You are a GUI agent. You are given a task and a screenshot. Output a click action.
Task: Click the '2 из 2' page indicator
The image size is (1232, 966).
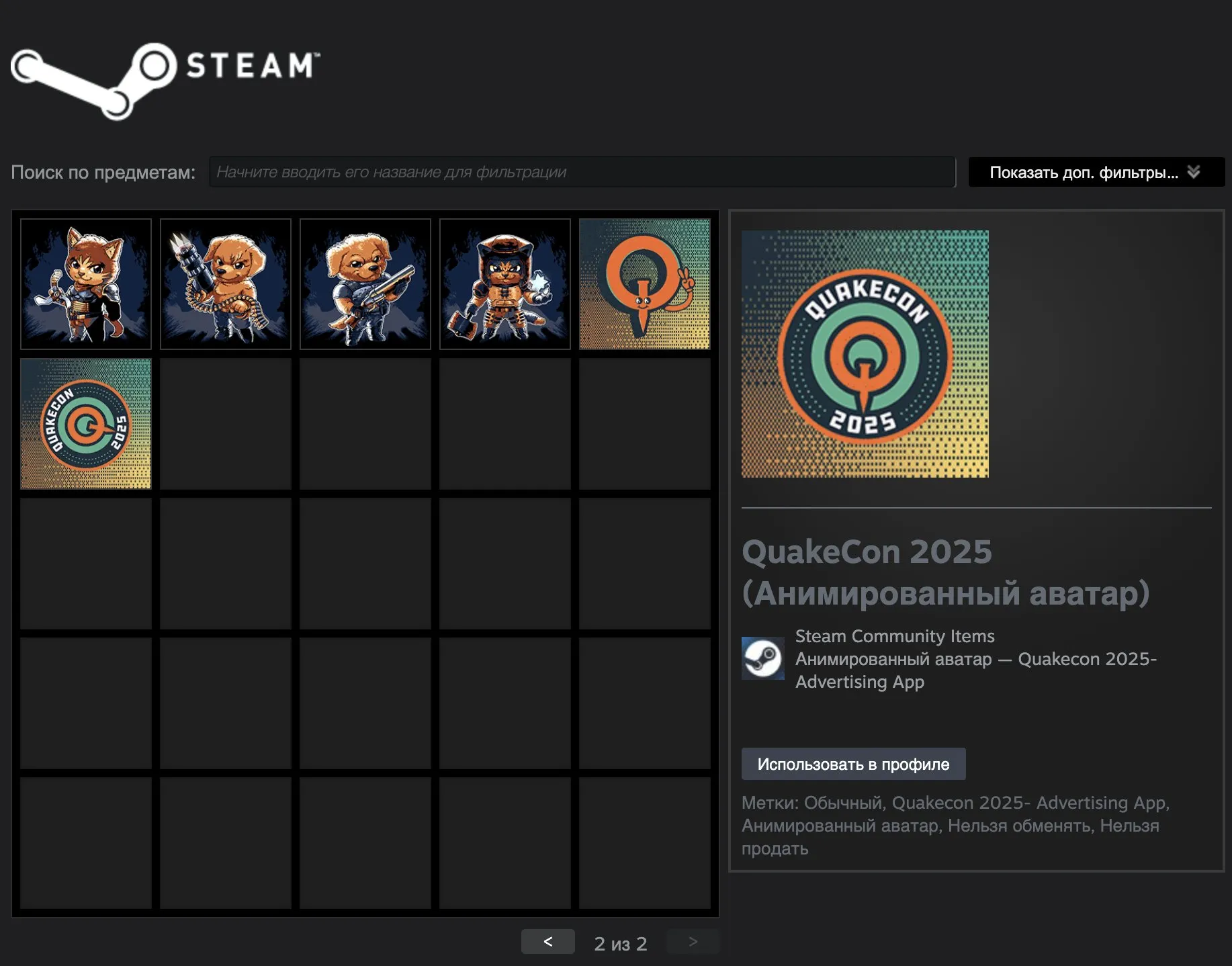pyautogui.click(x=621, y=944)
